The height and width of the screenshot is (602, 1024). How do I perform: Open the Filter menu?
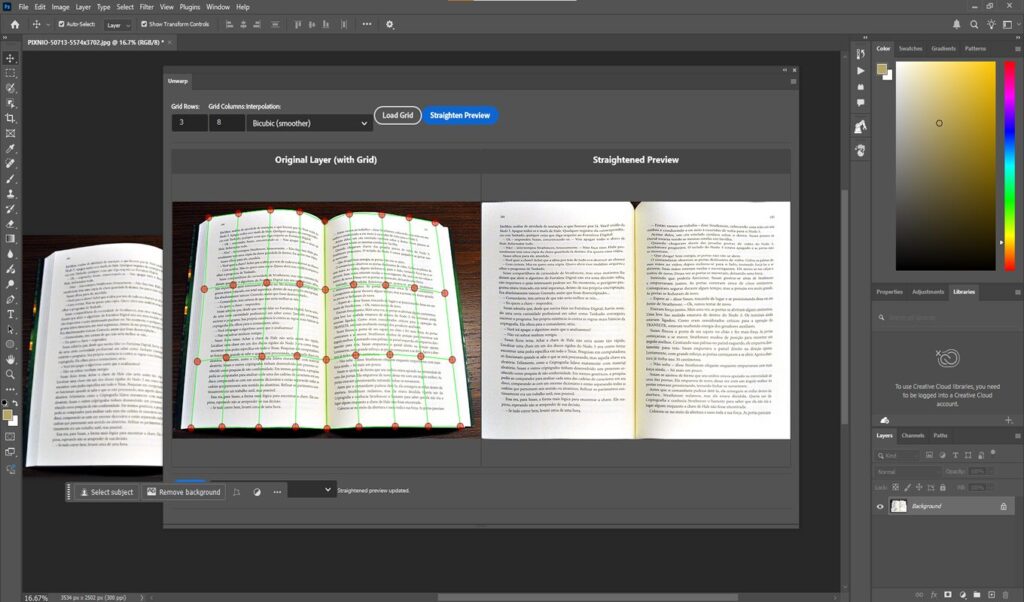click(147, 7)
